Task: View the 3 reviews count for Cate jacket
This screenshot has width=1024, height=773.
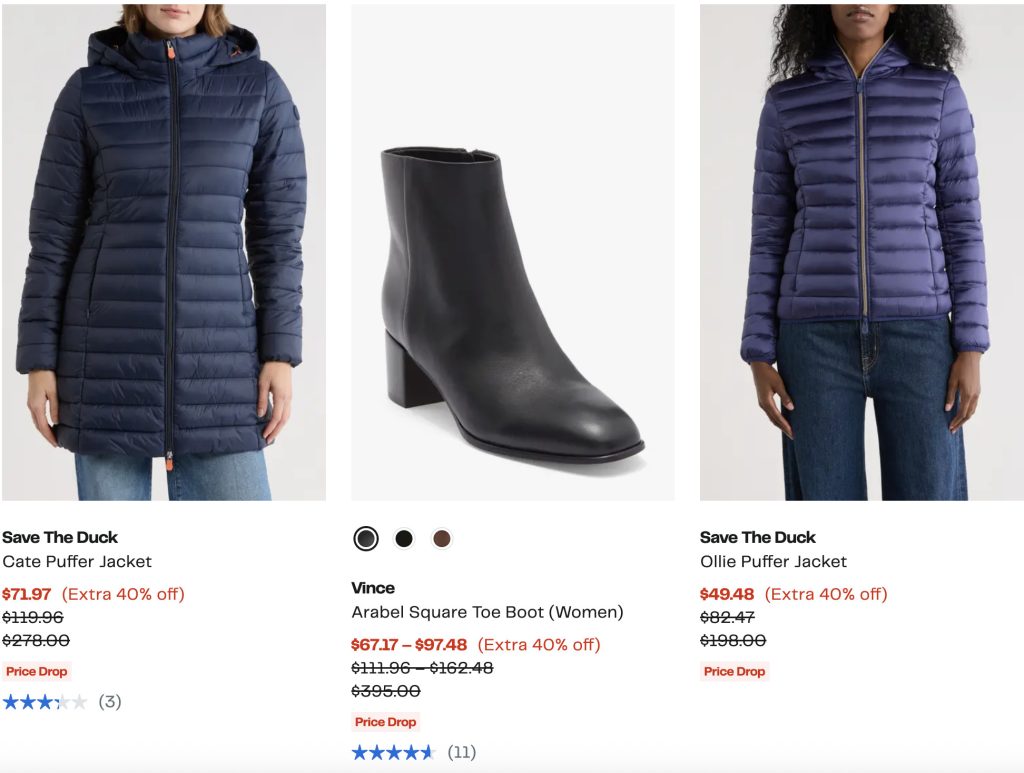Action: tap(110, 702)
